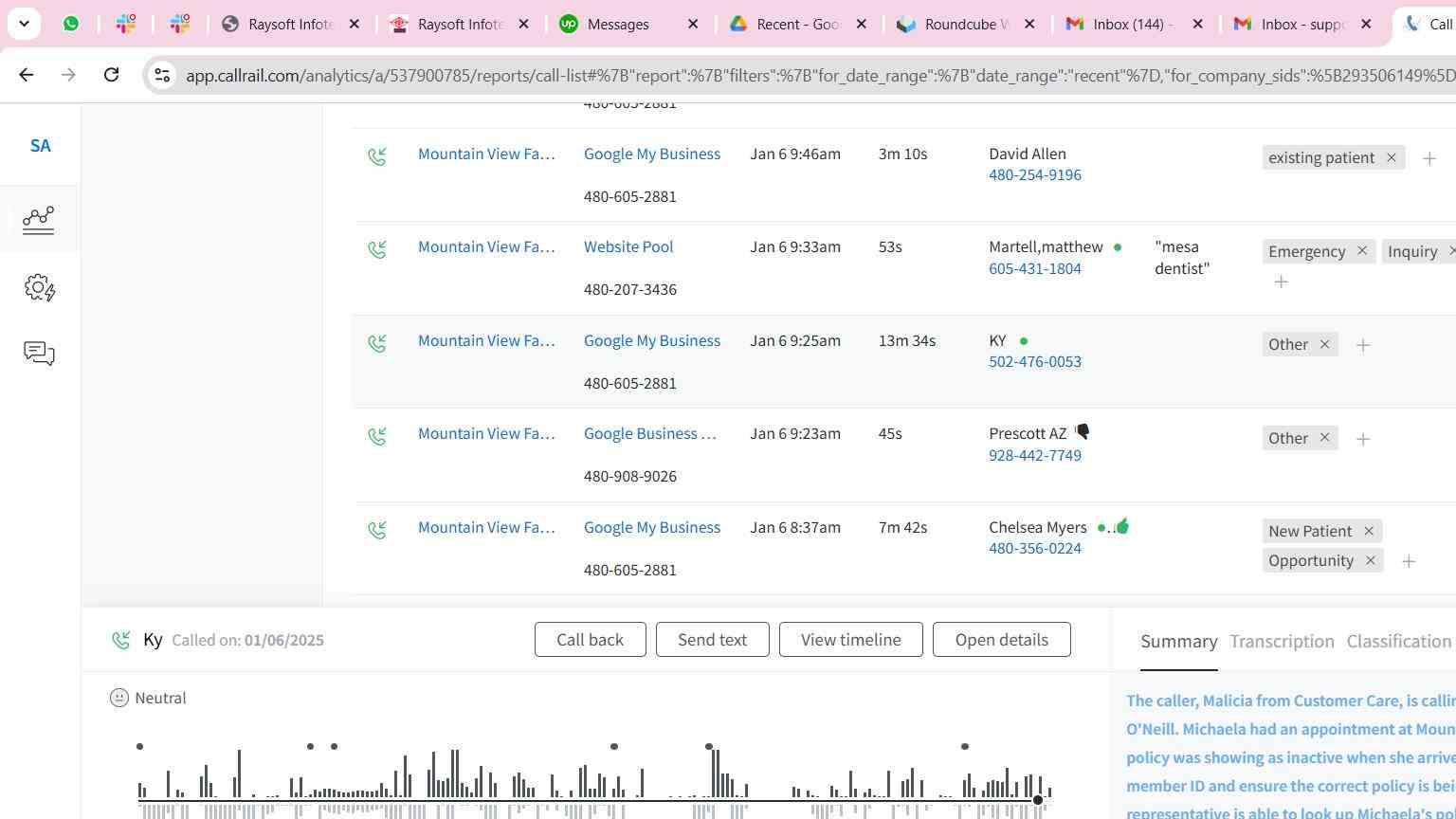The height and width of the screenshot is (819, 1456).
Task: Click the View timeline button
Action: pyautogui.click(x=850, y=640)
